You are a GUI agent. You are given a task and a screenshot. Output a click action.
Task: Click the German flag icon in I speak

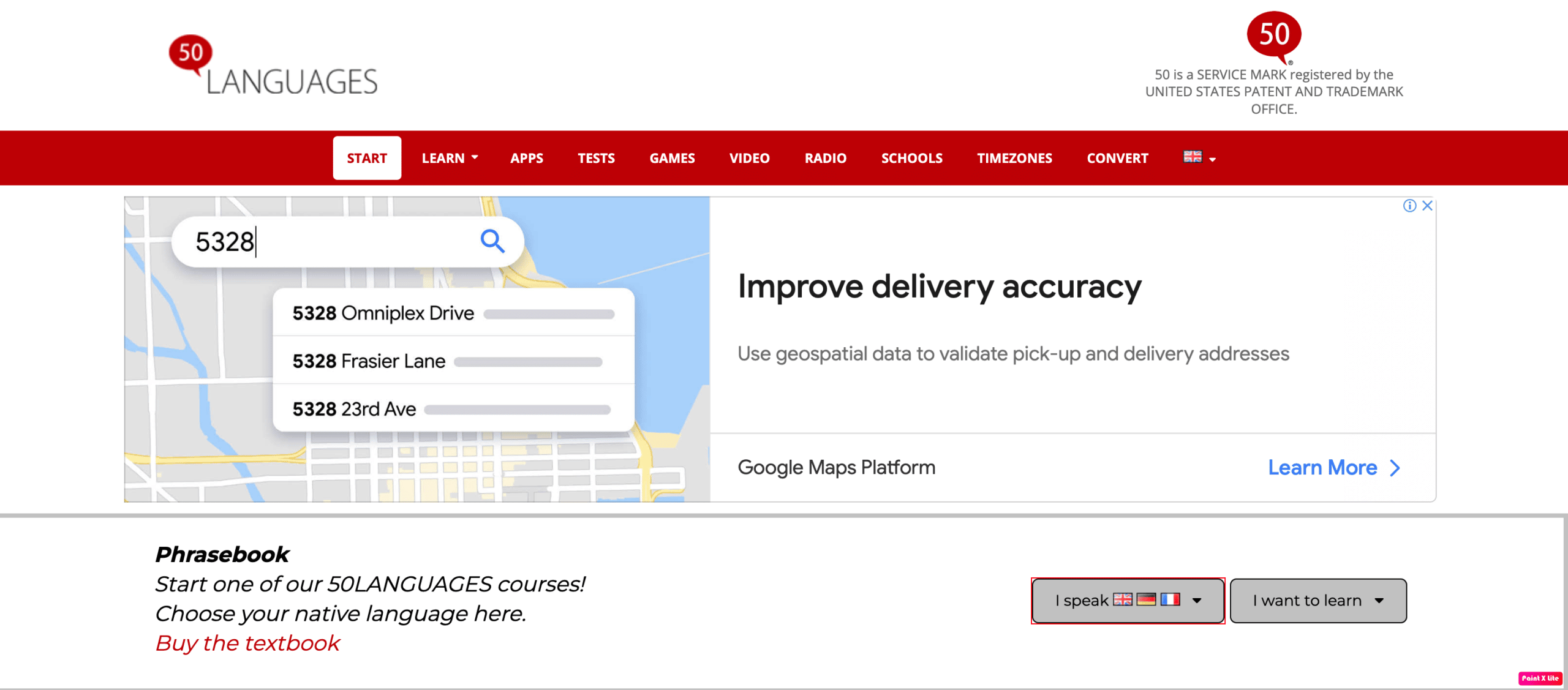(1144, 600)
